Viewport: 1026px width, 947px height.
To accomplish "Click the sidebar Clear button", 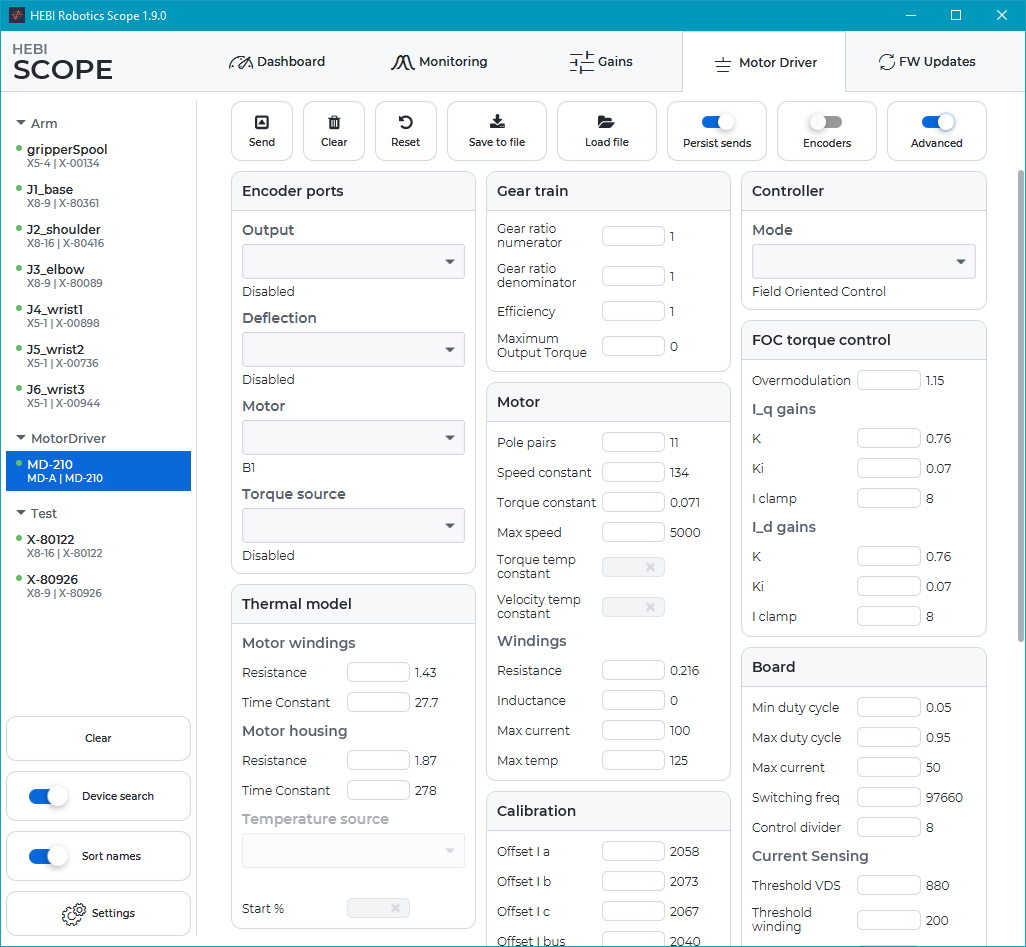I will [x=98, y=739].
